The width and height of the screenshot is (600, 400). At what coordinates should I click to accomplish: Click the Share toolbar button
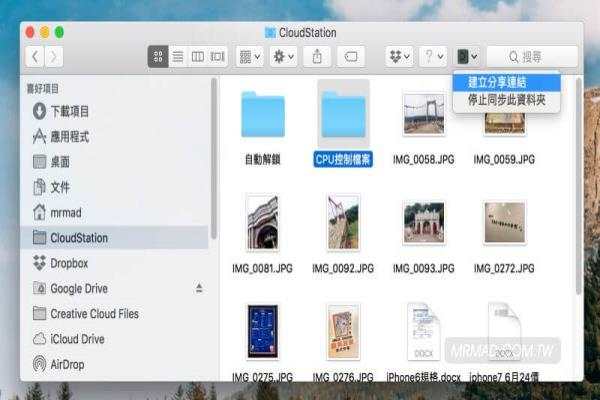[x=317, y=57]
